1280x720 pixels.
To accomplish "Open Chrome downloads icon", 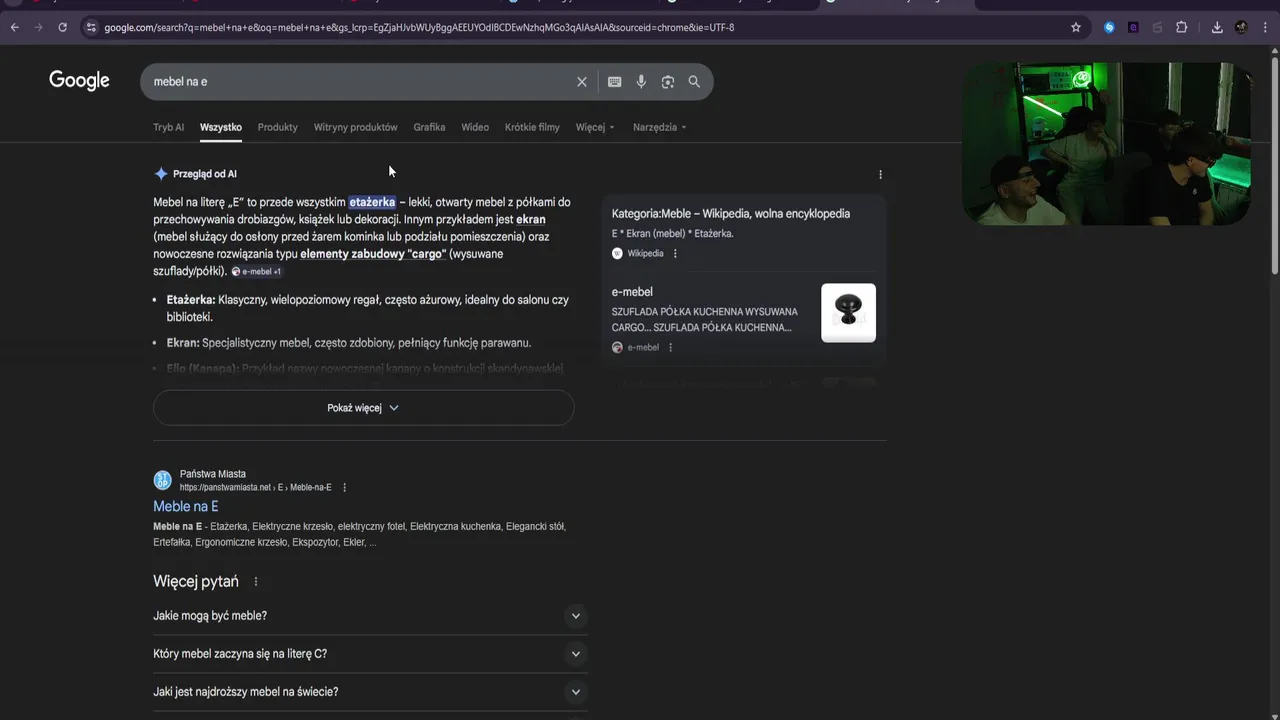I will point(1217,27).
